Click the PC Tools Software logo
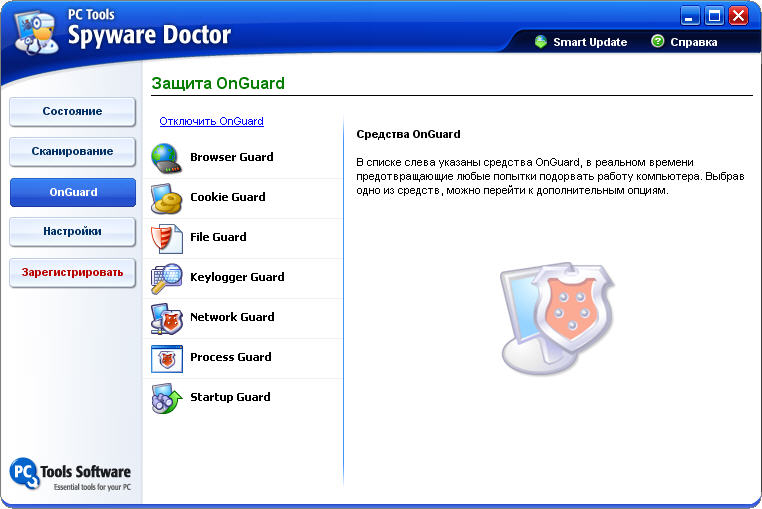 pyautogui.click(x=70, y=474)
